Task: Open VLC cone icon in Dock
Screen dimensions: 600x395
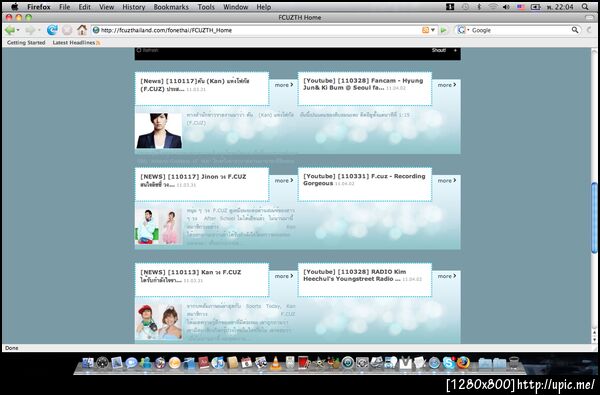Action: coord(275,363)
